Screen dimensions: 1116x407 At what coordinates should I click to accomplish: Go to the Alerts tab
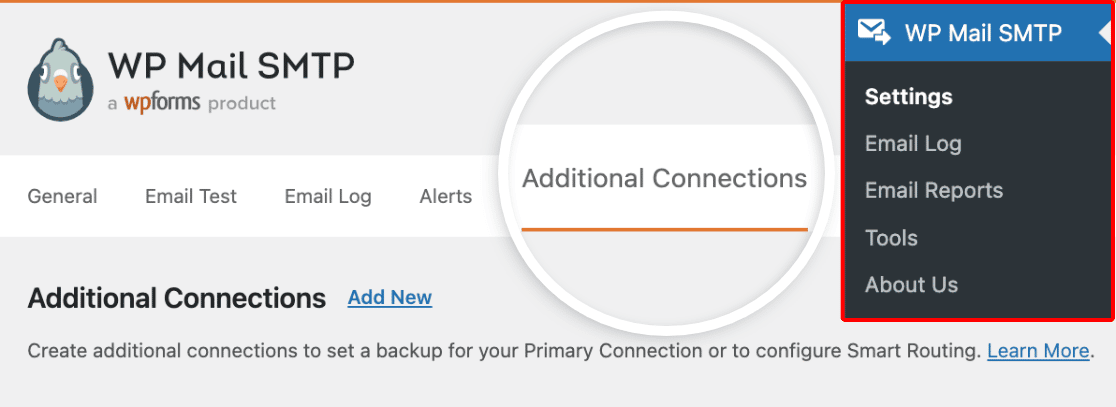click(x=446, y=196)
